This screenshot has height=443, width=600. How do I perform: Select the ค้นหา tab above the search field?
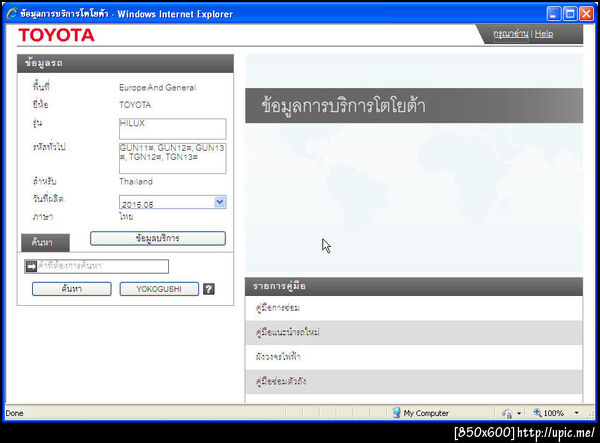(x=45, y=243)
